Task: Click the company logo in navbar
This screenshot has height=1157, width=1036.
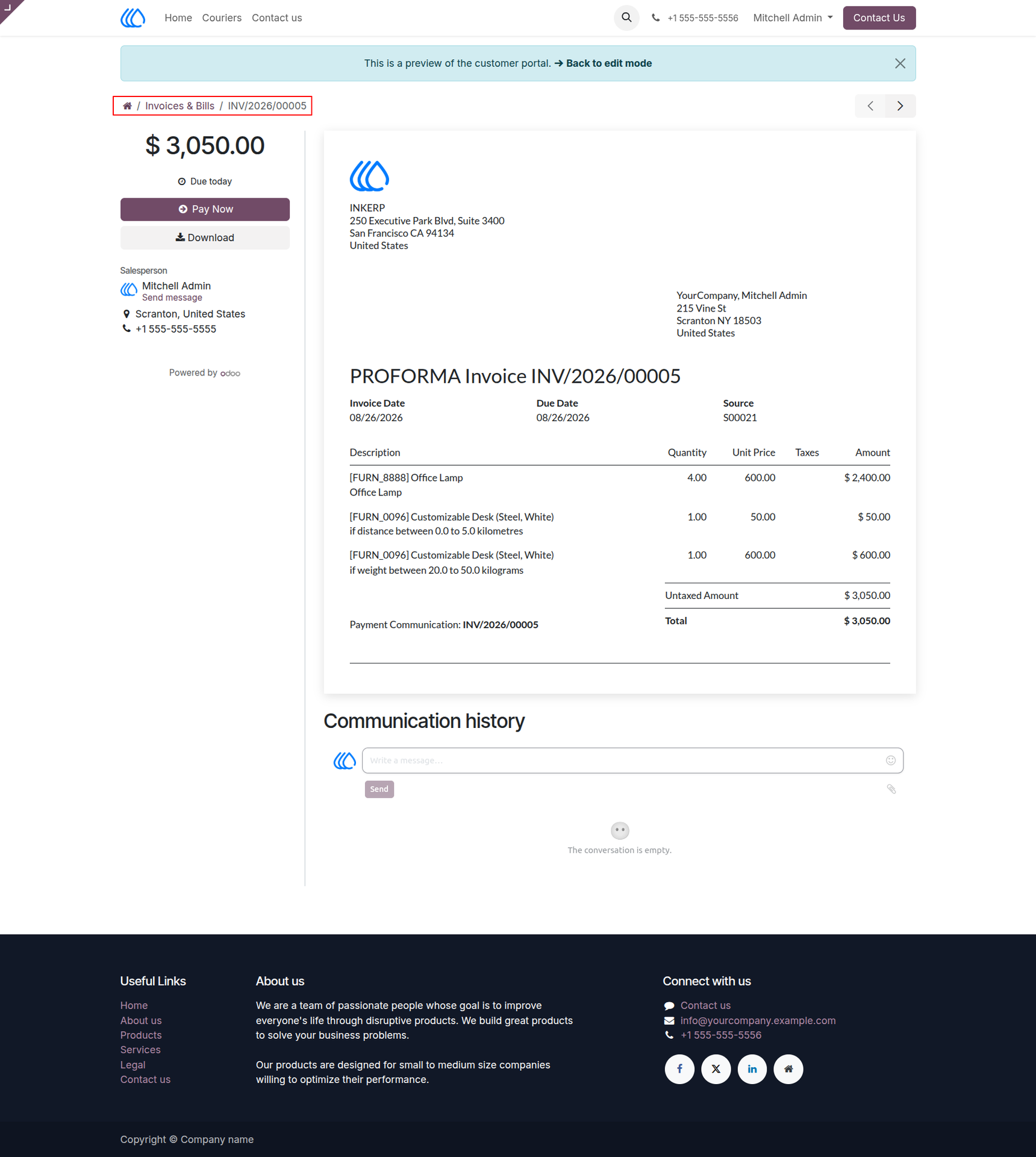Action: pyautogui.click(x=133, y=17)
